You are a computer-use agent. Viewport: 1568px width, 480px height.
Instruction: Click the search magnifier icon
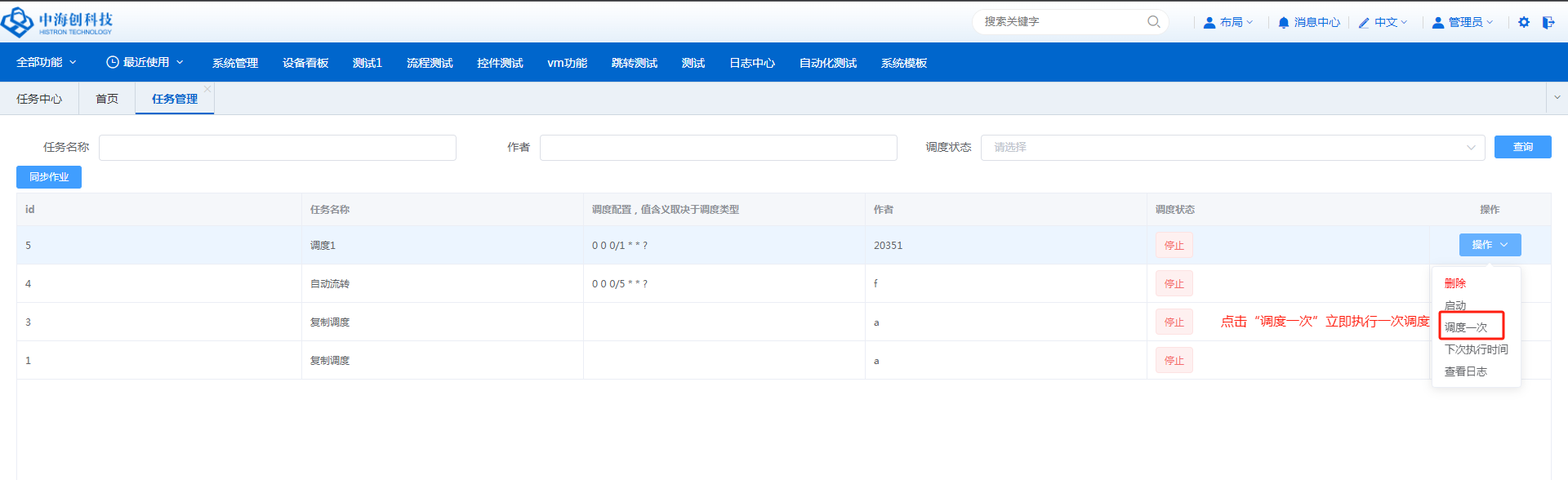click(1153, 22)
